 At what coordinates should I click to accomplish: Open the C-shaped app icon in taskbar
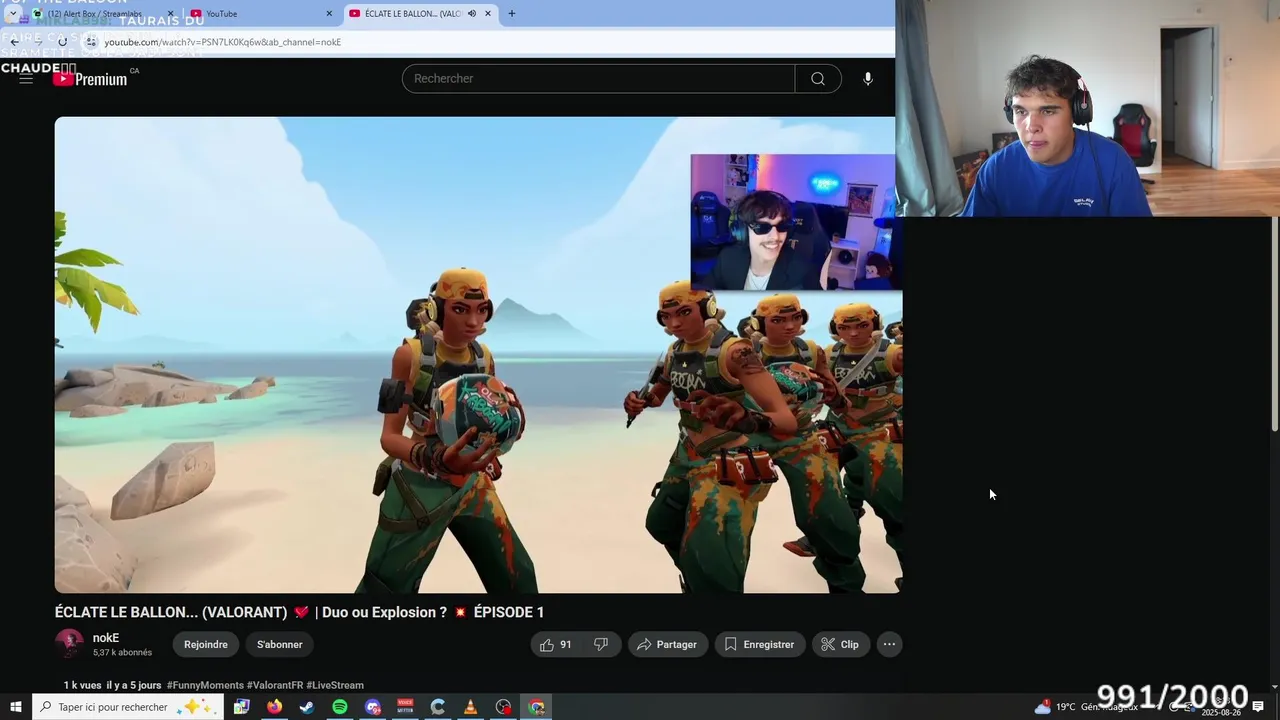click(x=438, y=707)
